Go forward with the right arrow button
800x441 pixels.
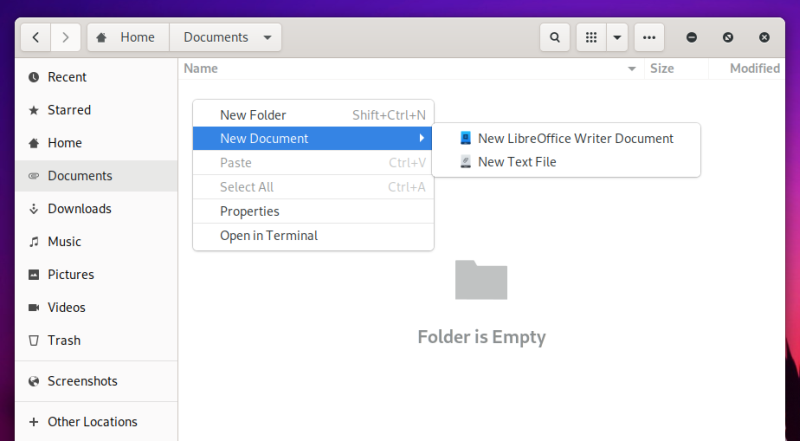coord(65,37)
